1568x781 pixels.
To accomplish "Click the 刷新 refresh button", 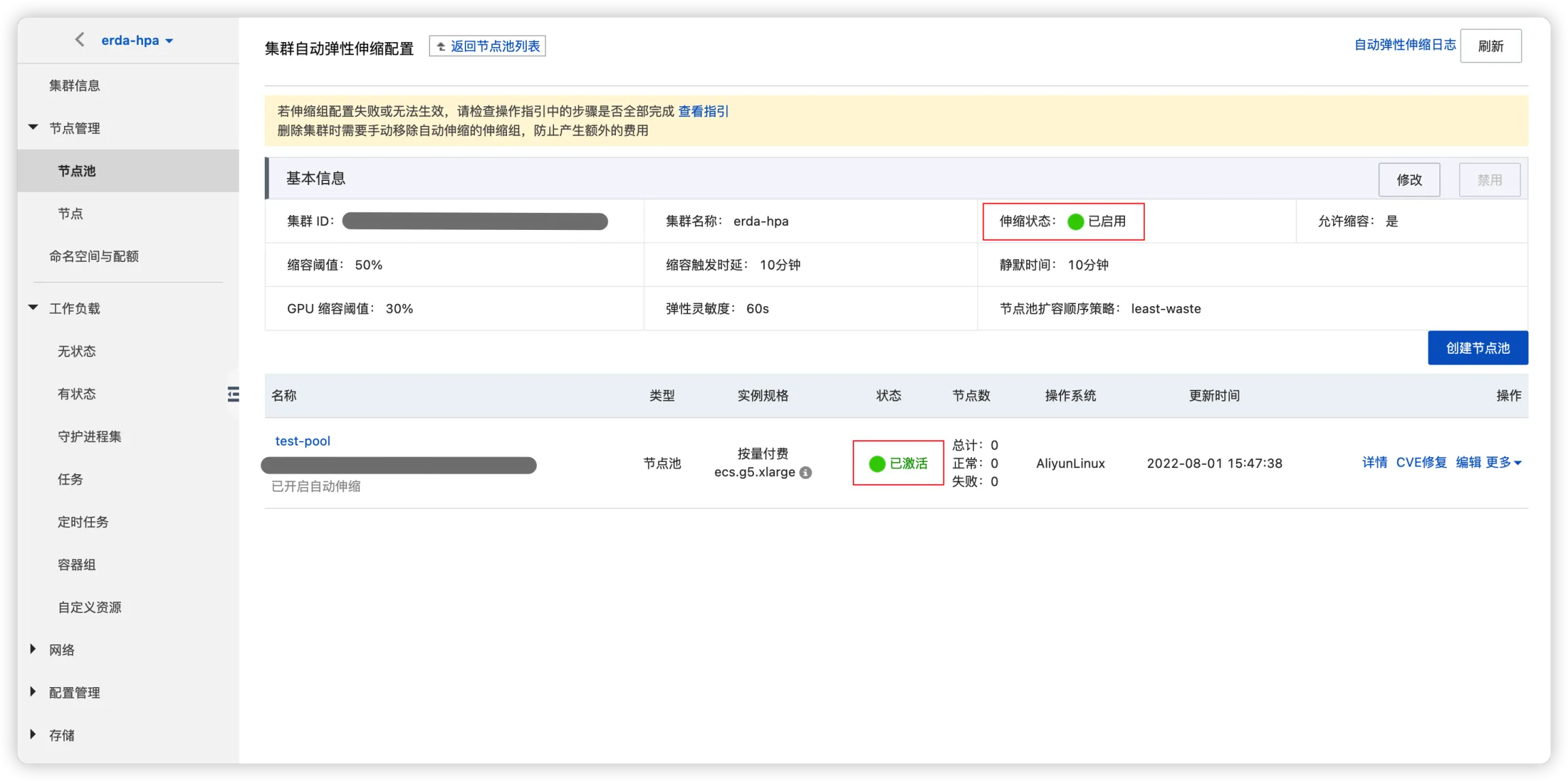I will 1490,46.
